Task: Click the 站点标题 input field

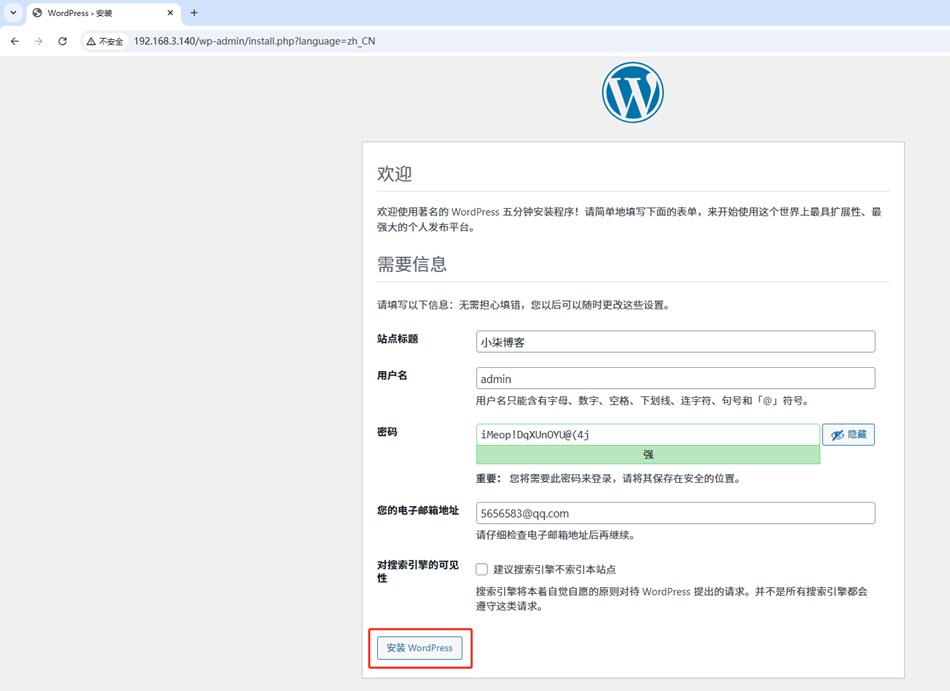Action: (676, 342)
